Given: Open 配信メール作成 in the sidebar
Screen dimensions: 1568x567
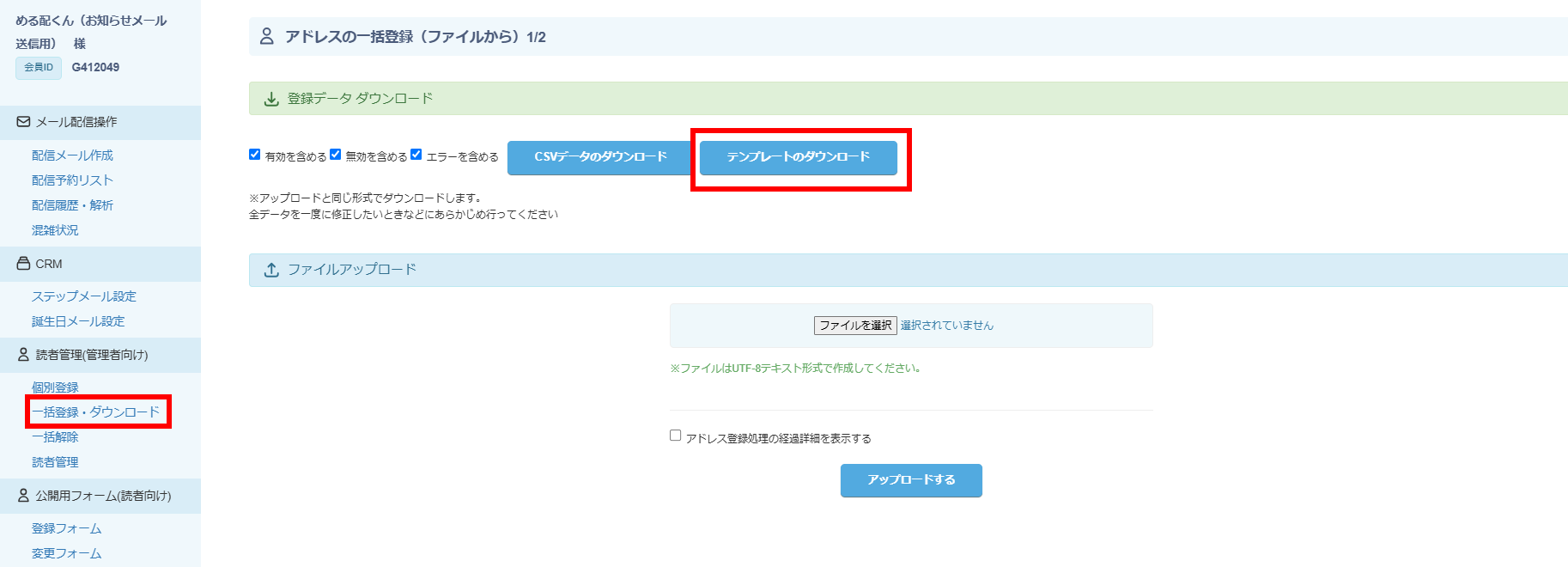Looking at the screenshot, I should pos(72,155).
